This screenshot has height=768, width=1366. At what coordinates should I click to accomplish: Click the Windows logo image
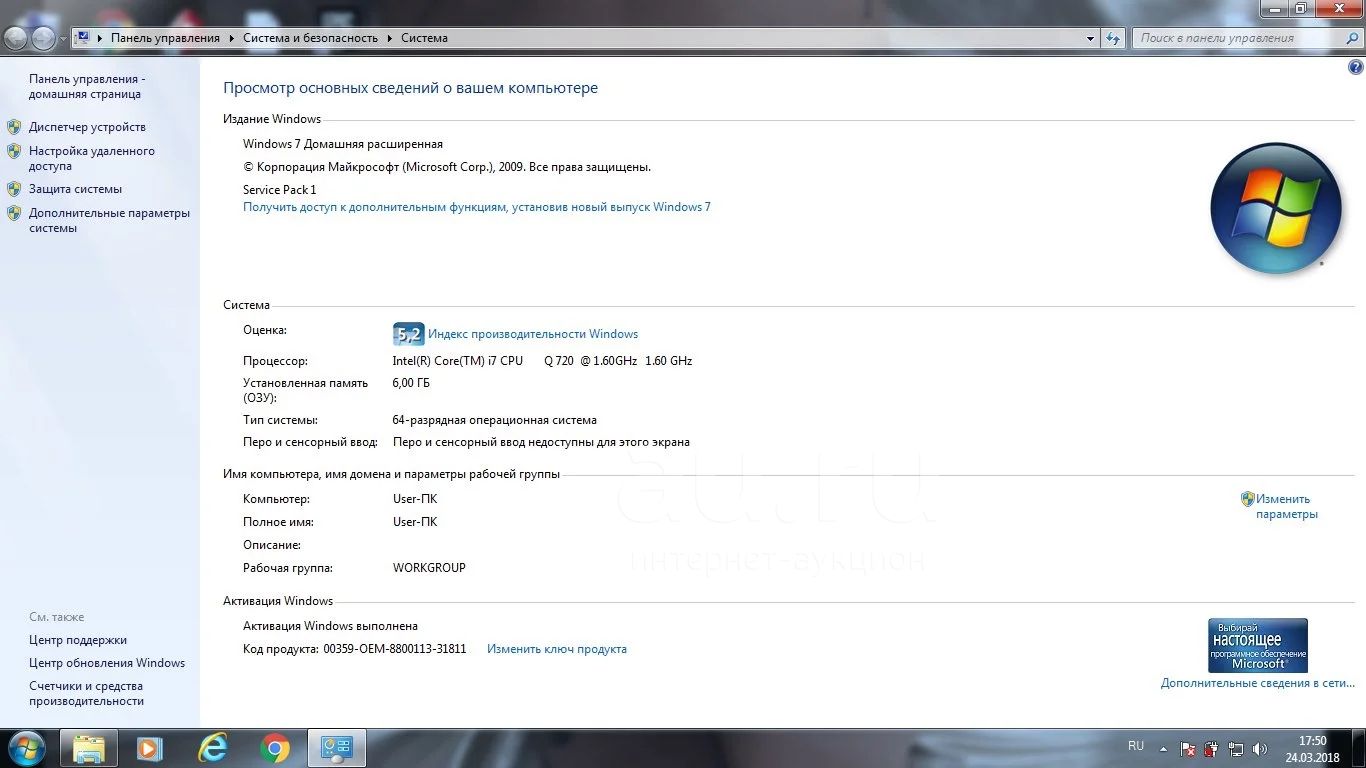(x=1275, y=209)
